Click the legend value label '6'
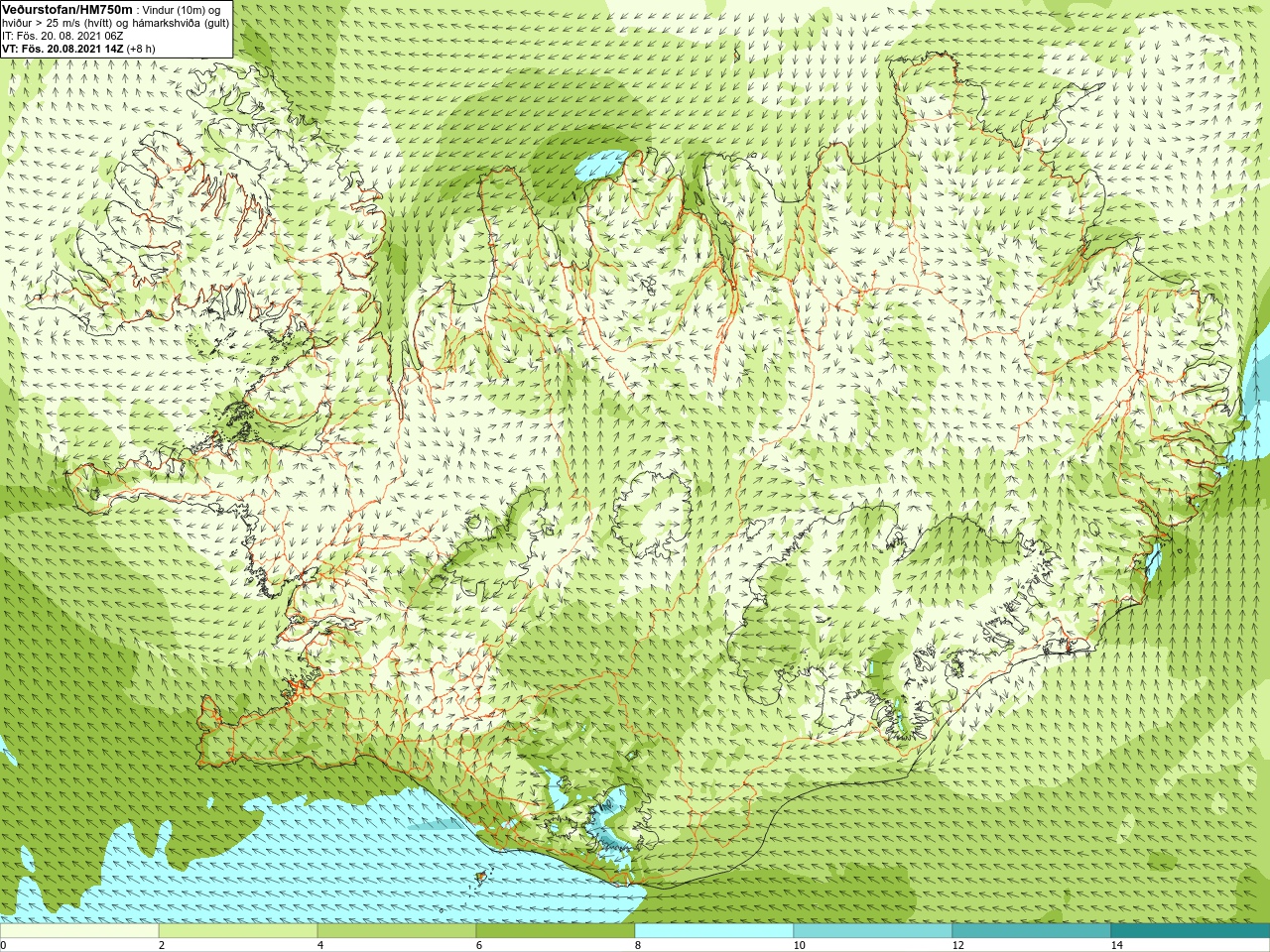 (x=479, y=945)
